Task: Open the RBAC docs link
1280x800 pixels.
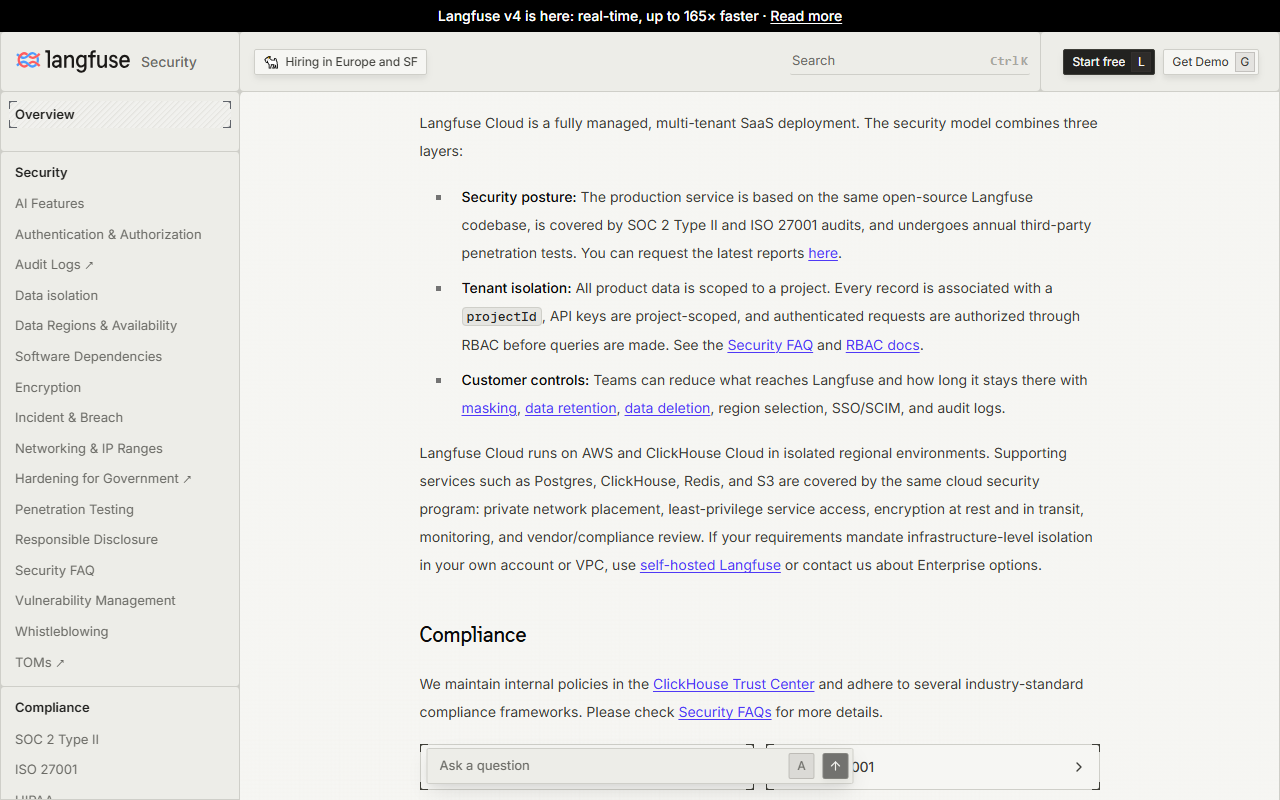Action: point(882,345)
